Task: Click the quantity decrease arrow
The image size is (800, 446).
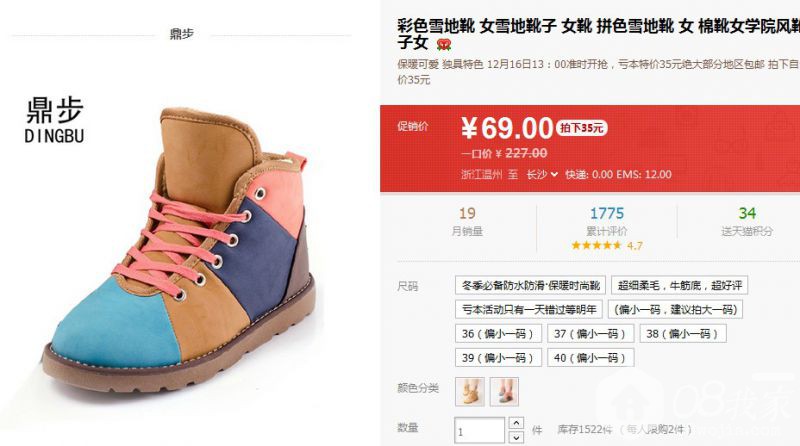Action: pyautogui.click(x=516, y=437)
